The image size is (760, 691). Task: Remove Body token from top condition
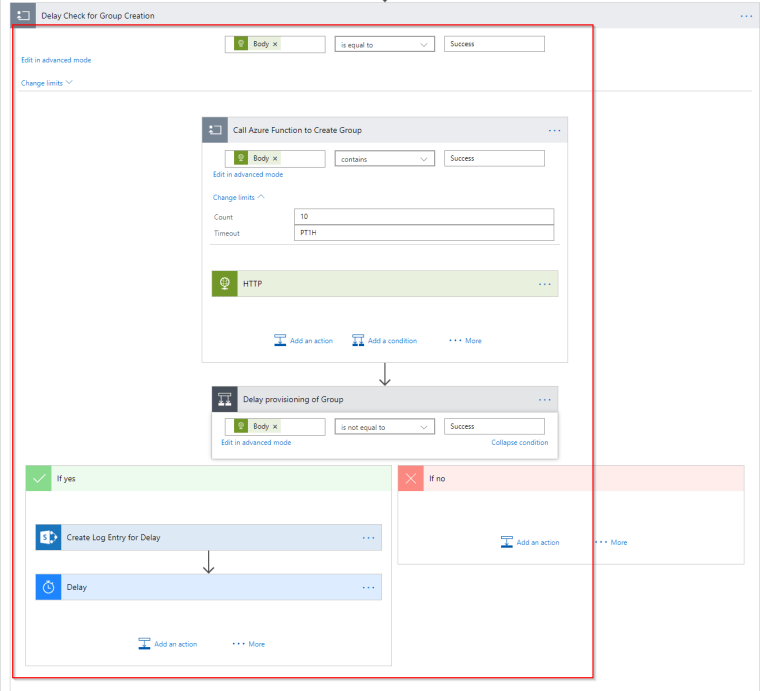tap(275, 44)
